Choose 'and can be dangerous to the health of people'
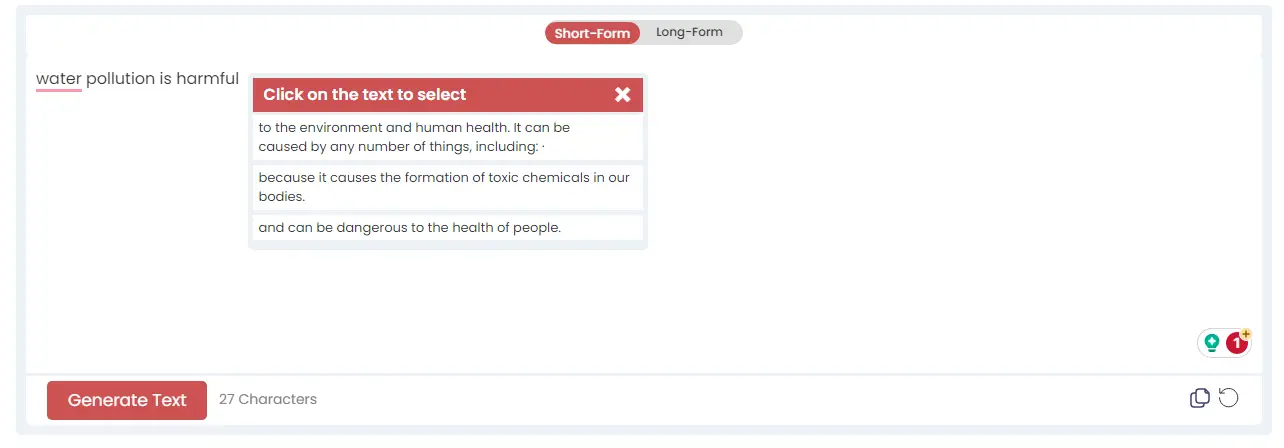This screenshot has width=1284, height=448. [x=448, y=227]
